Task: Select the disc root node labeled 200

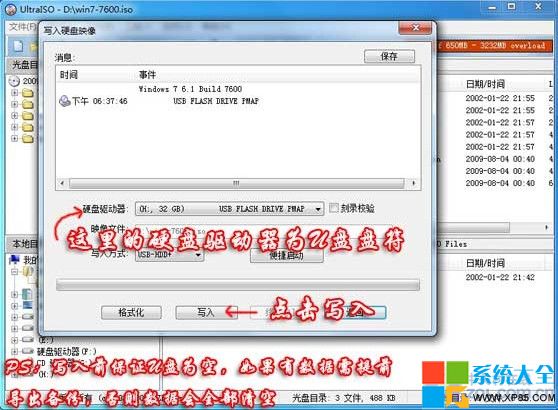Action: coord(22,81)
